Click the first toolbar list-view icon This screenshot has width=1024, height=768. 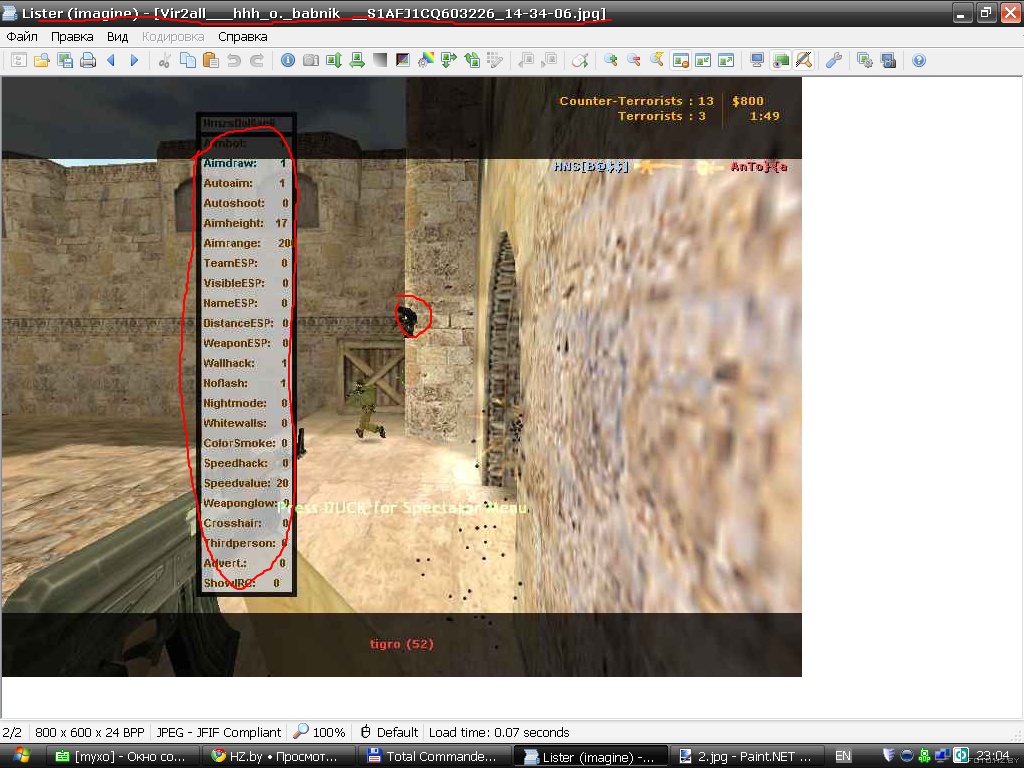(x=19, y=61)
